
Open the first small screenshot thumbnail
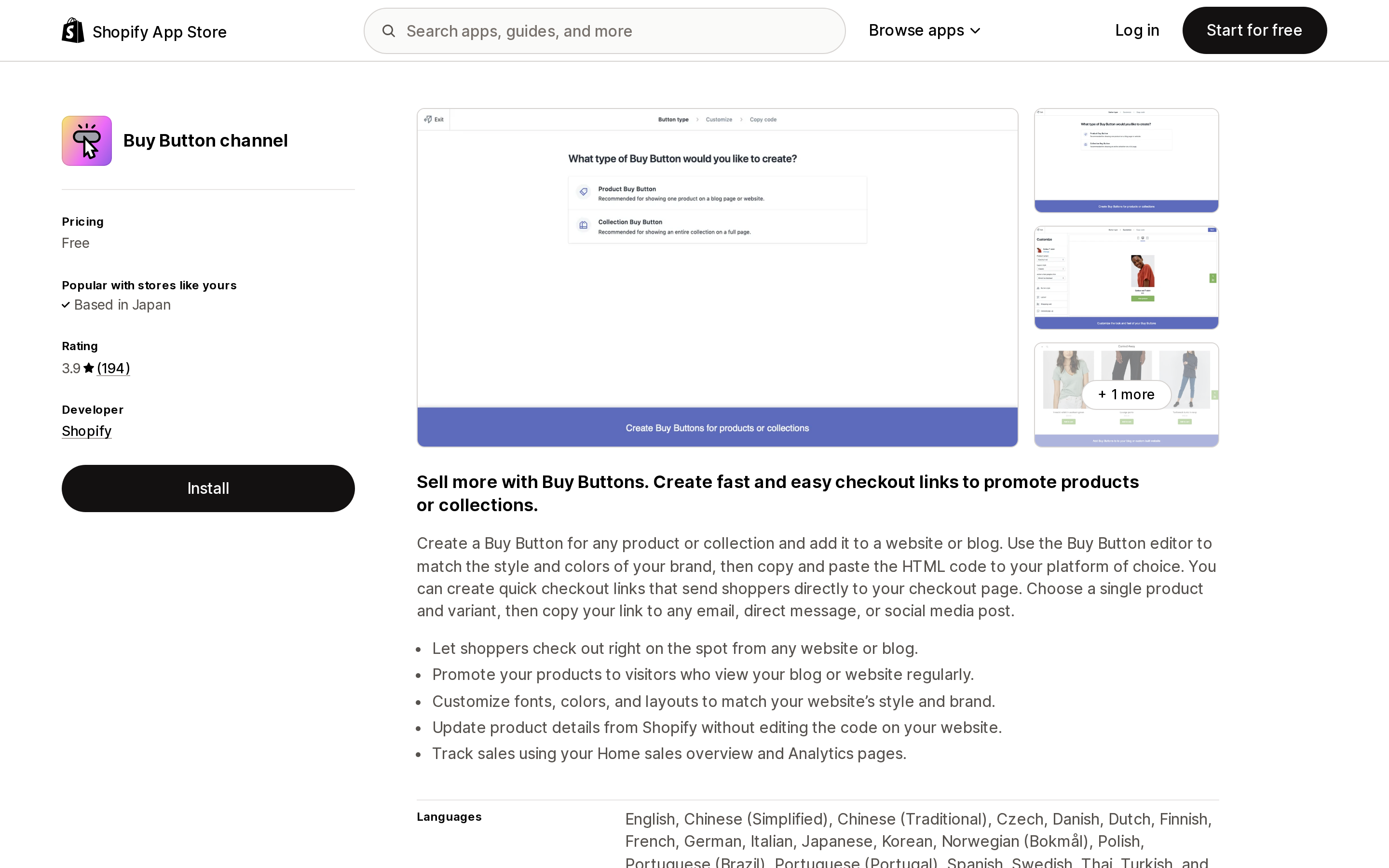coord(1126,160)
